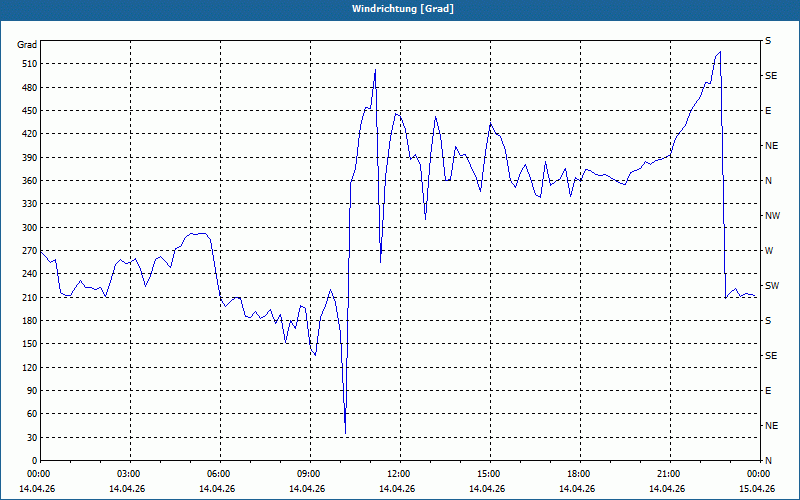Click the 30 degree label

32,437
